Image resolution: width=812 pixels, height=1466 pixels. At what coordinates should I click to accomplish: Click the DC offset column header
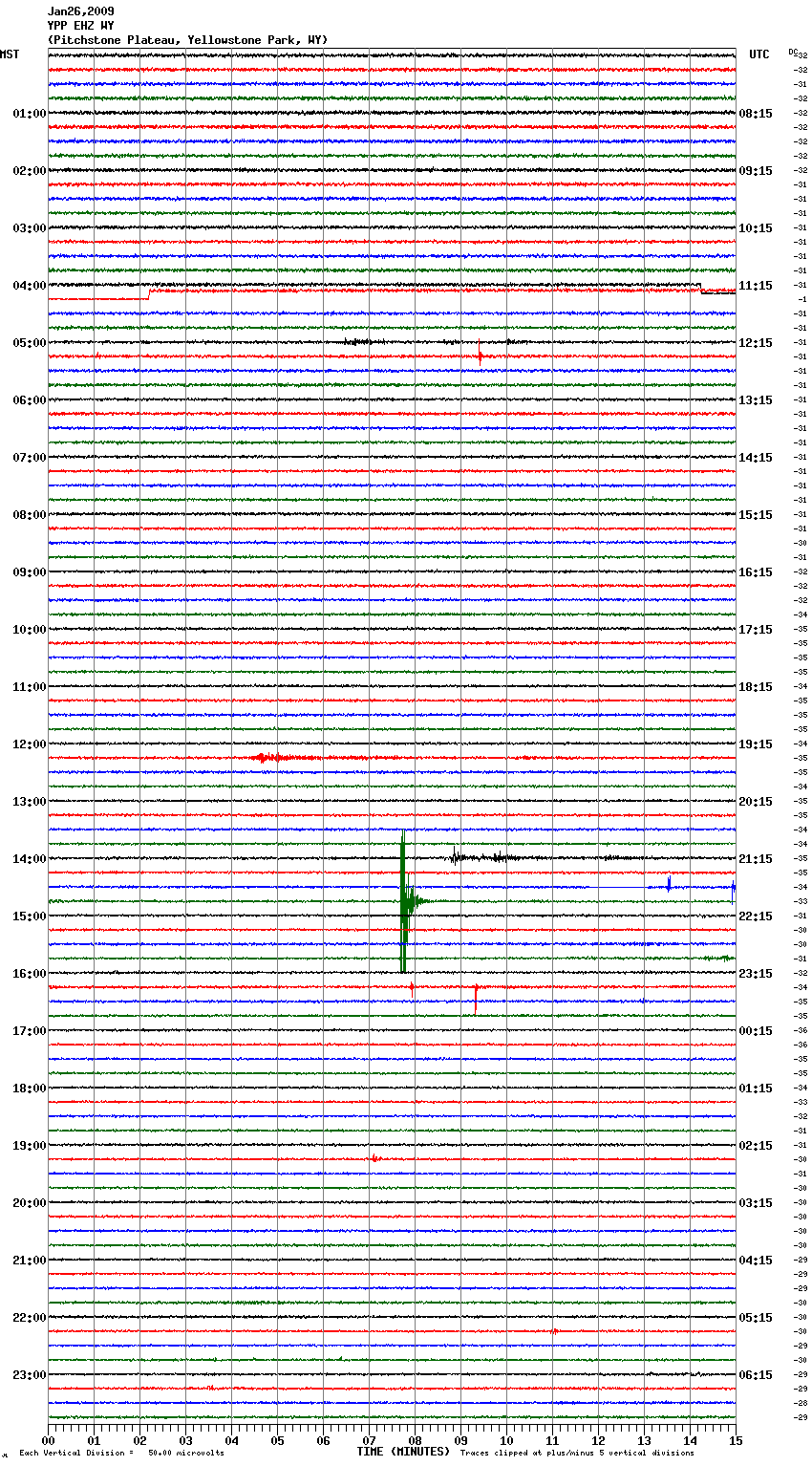793,52
